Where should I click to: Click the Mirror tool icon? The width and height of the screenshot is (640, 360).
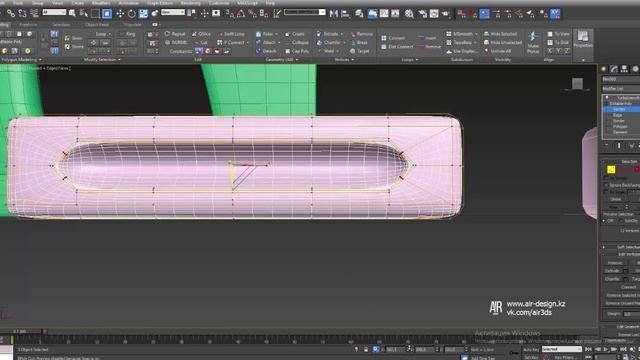tap(334, 13)
